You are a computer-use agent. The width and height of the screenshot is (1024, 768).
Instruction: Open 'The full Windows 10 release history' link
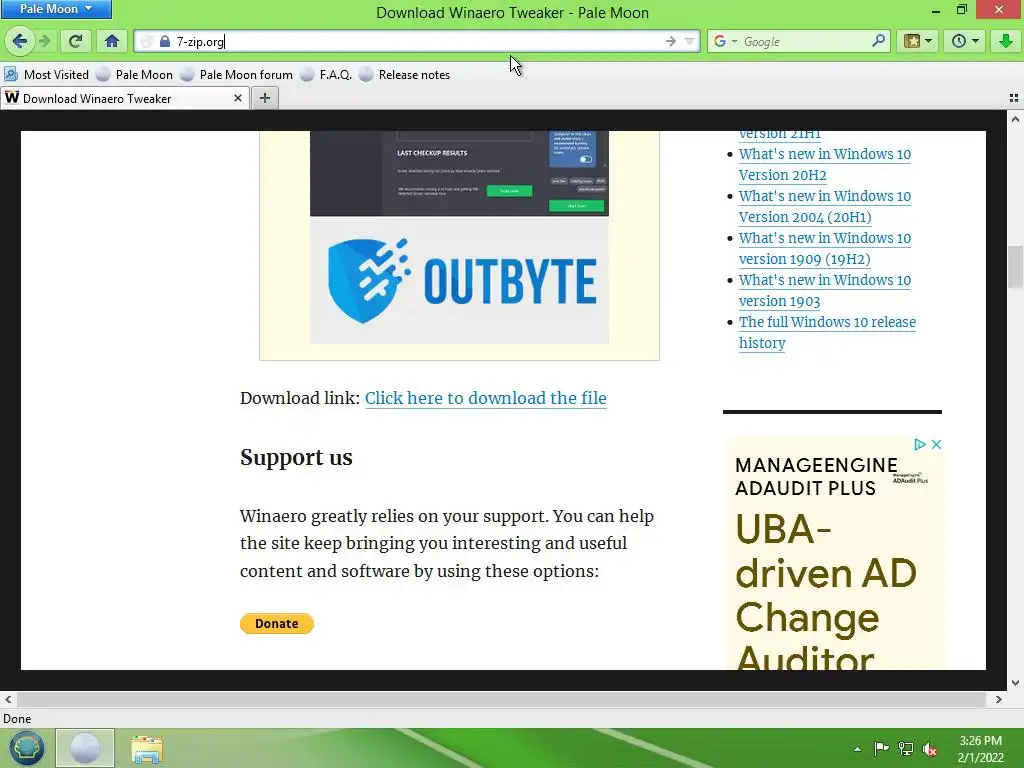click(827, 332)
